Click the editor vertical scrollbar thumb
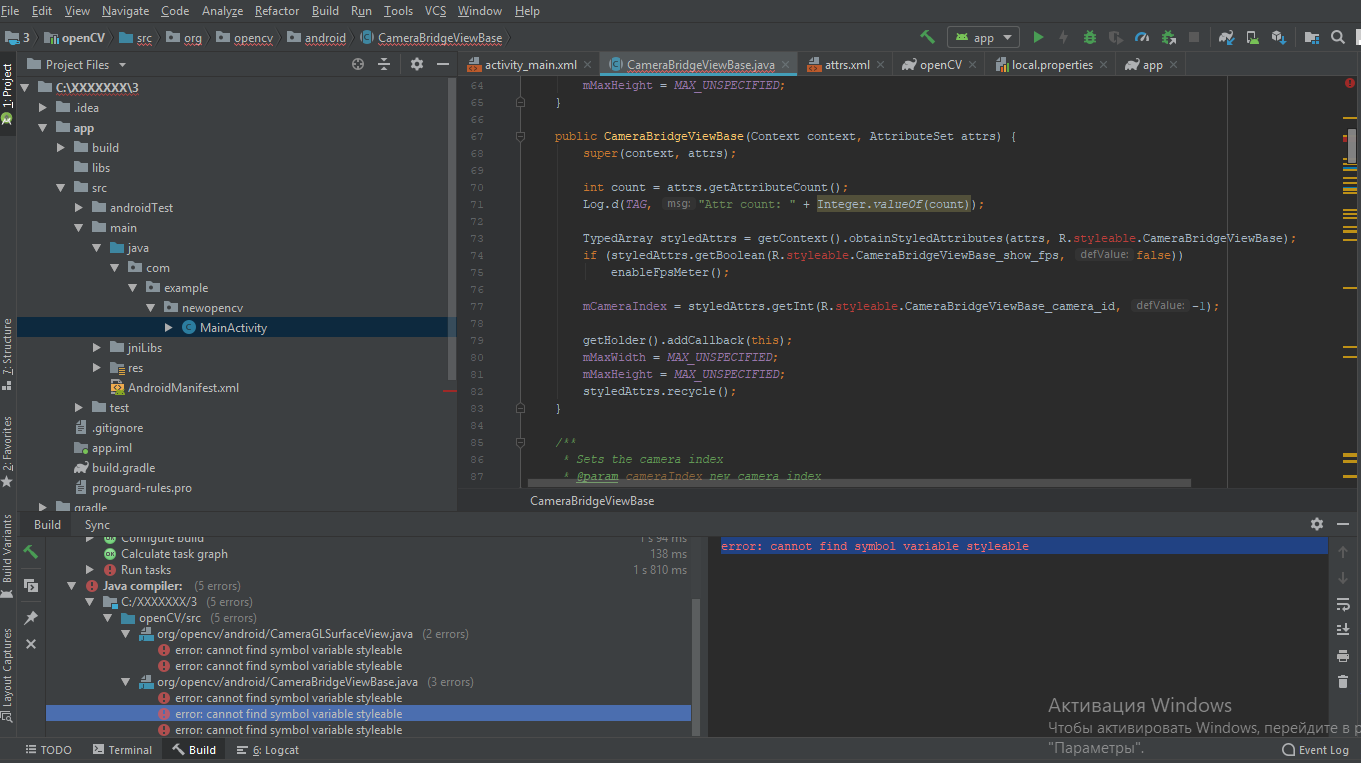This screenshot has width=1361, height=763. tap(1352, 145)
